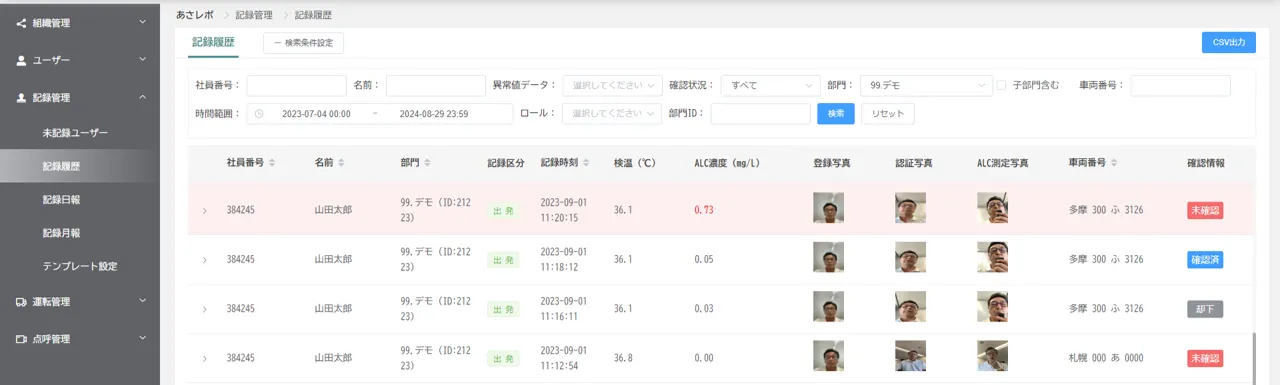Click the 点呼管理 camera icon in sidebar

click(21, 339)
